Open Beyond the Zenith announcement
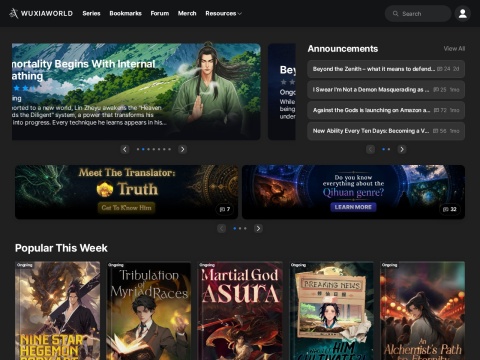Image resolution: width=480 pixels, height=360 pixels. pos(386,69)
